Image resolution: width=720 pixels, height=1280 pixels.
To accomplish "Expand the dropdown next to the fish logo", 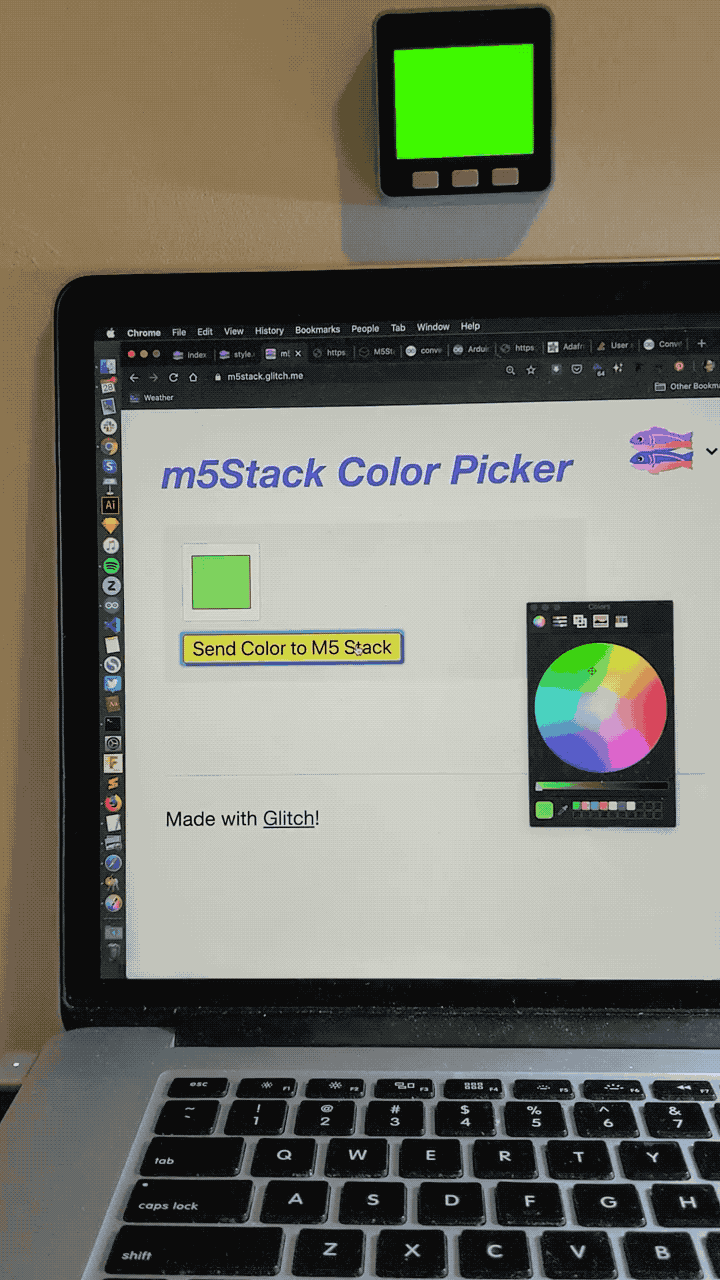I will [x=711, y=451].
